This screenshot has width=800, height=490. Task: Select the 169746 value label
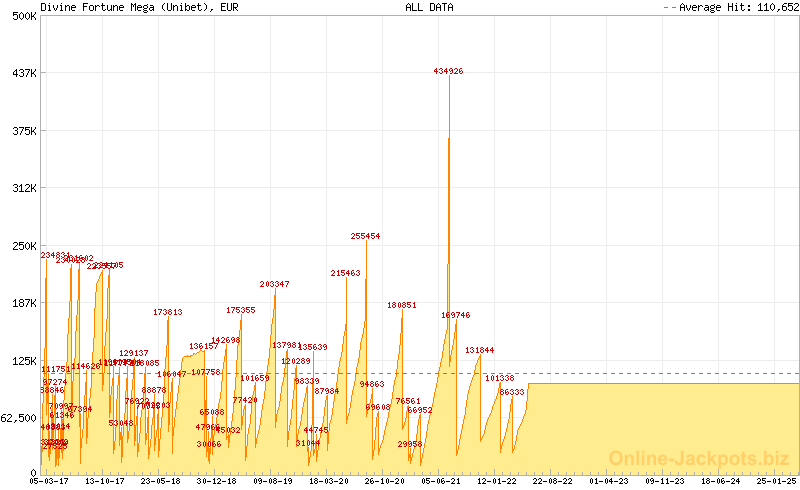coord(455,315)
